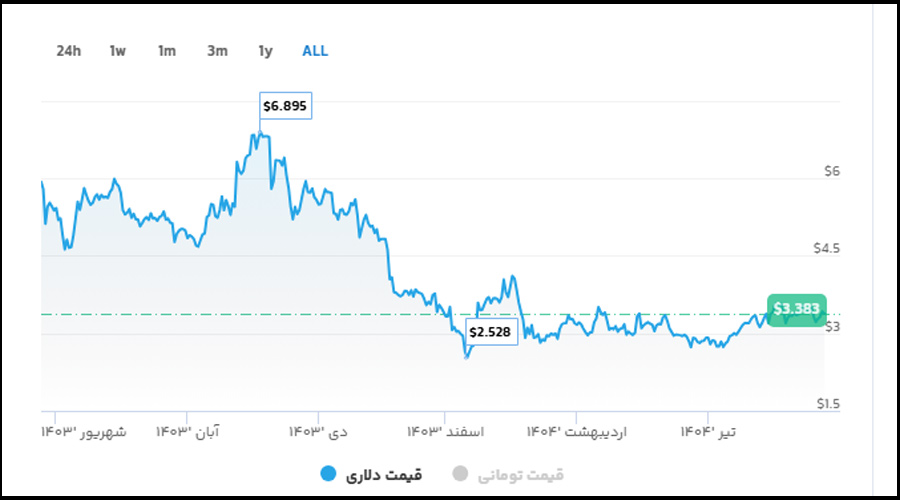
Task: Toggle the قیمت دلاری series label
Action: [384, 474]
